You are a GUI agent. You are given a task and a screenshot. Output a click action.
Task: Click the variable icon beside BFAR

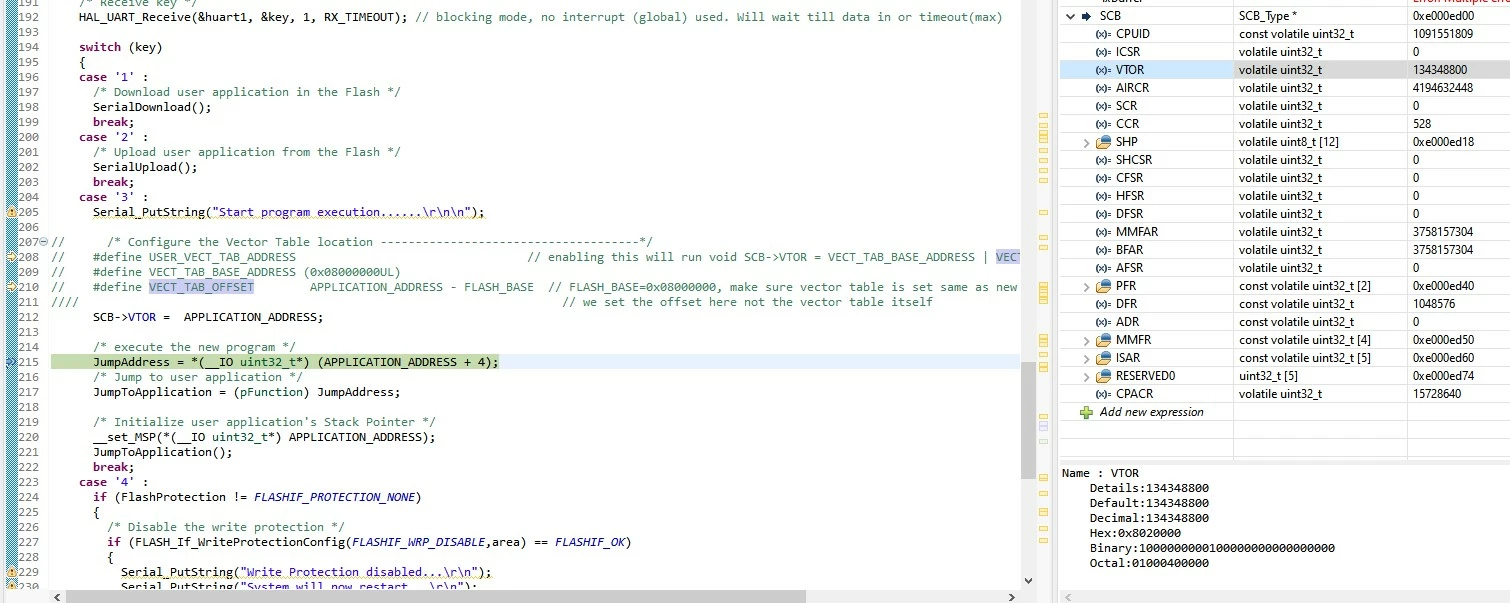1103,250
